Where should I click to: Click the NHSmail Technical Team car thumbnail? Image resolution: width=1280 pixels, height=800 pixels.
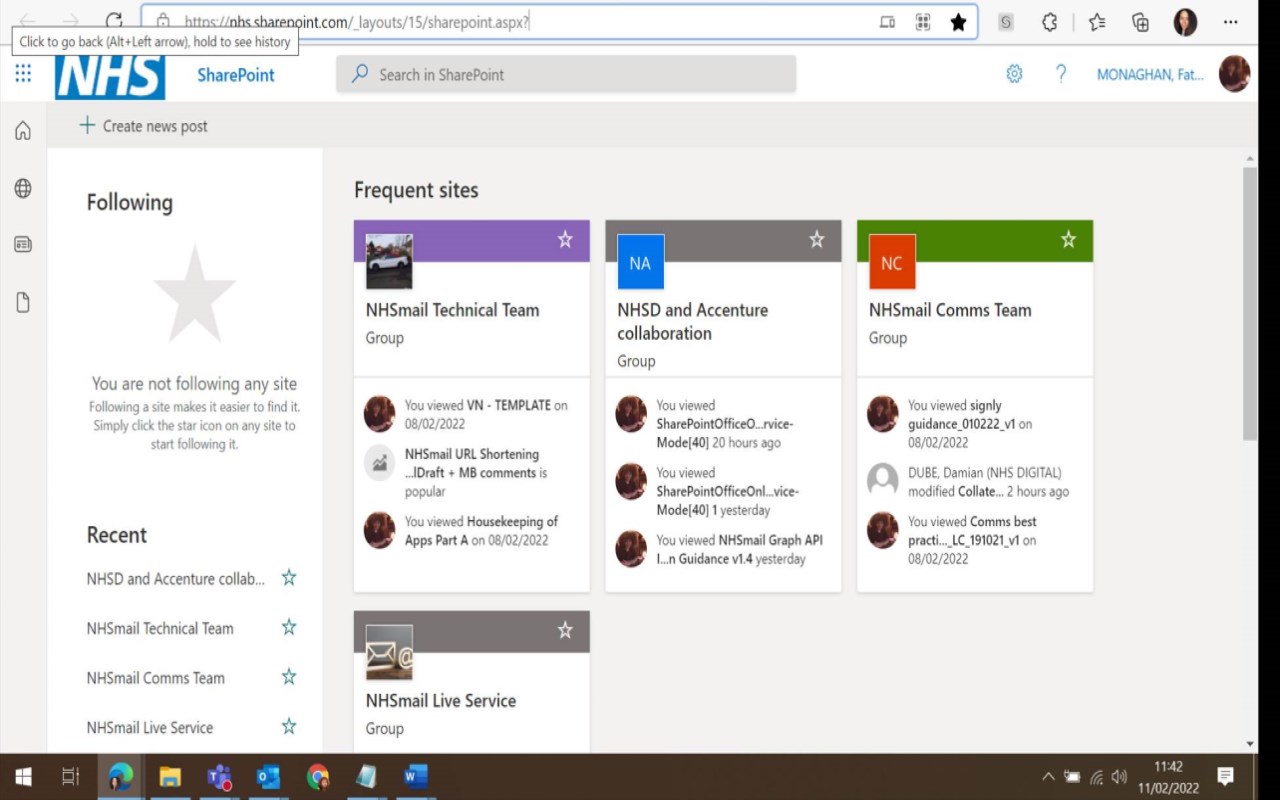click(389, 261)
